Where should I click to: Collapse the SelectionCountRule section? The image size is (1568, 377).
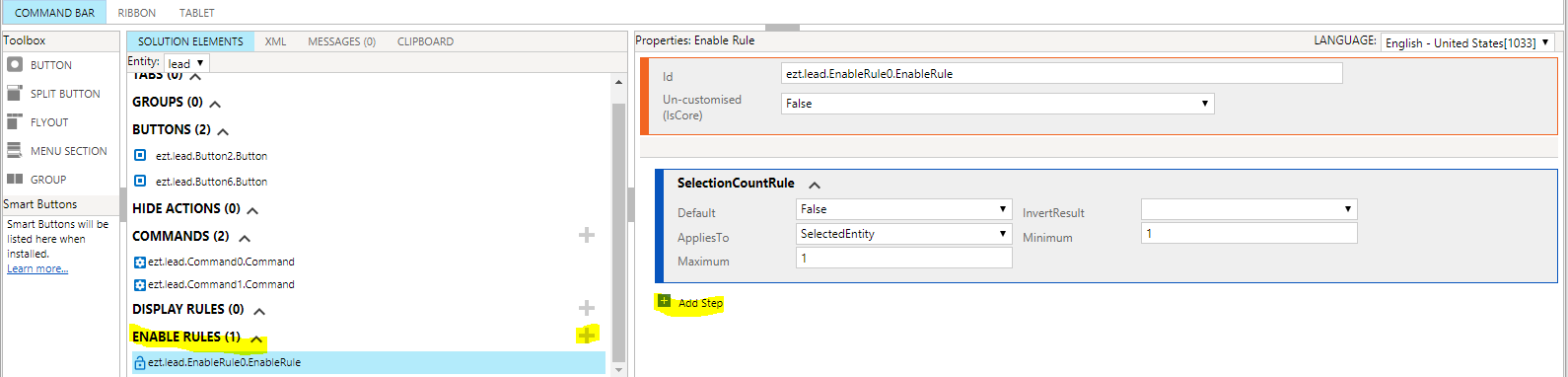815,185
